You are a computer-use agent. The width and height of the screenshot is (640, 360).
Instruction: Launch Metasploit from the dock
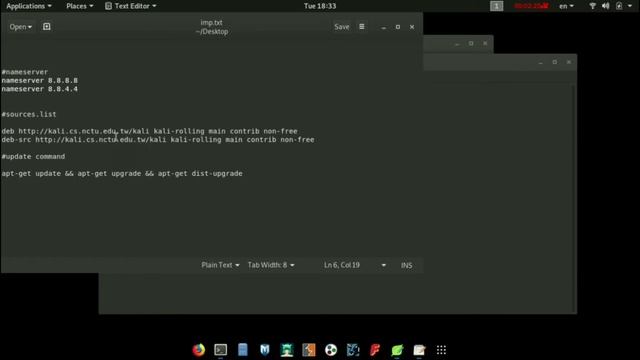tap(265, 350)
